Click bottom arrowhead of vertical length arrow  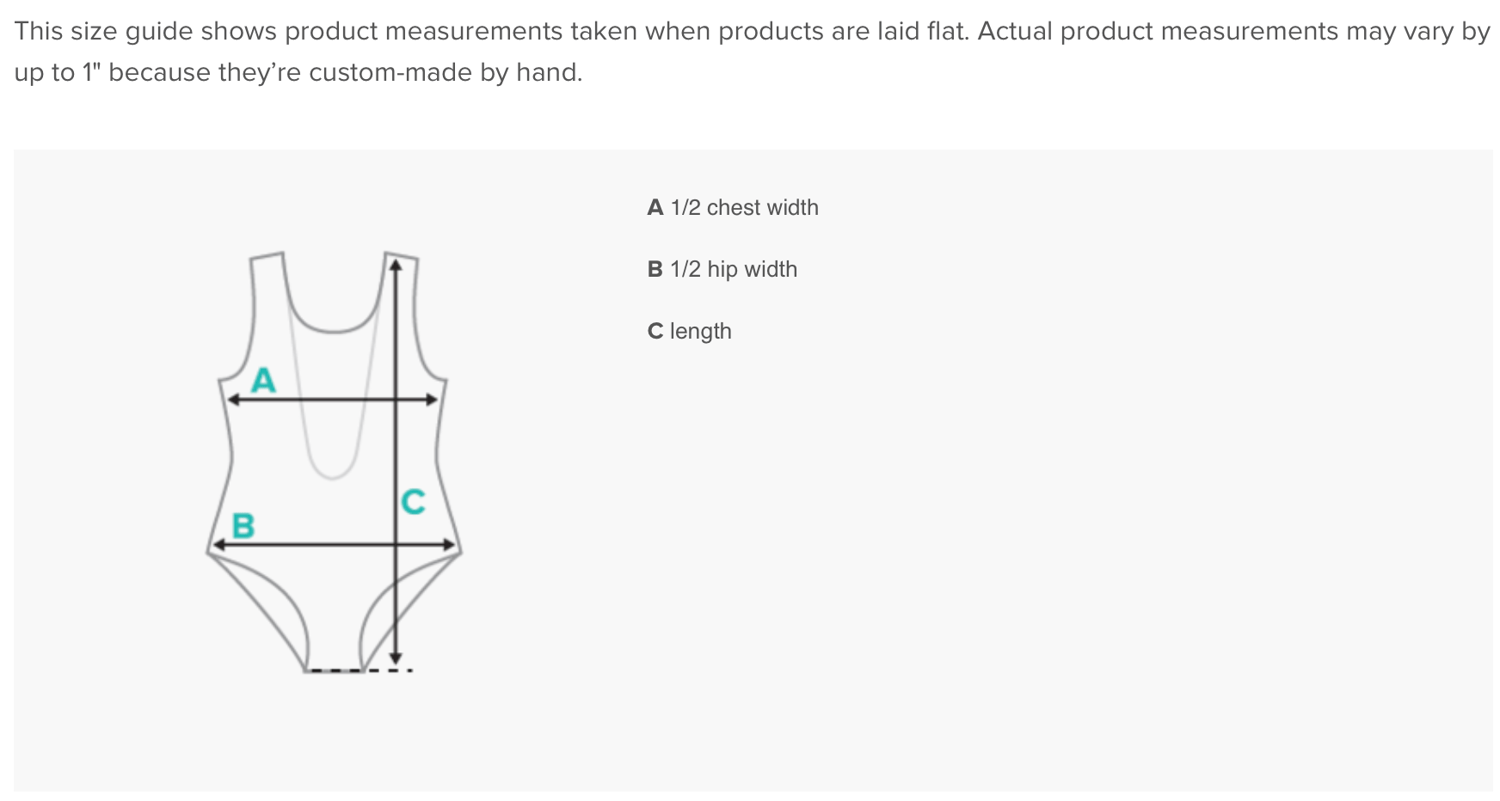coord(396,657)
